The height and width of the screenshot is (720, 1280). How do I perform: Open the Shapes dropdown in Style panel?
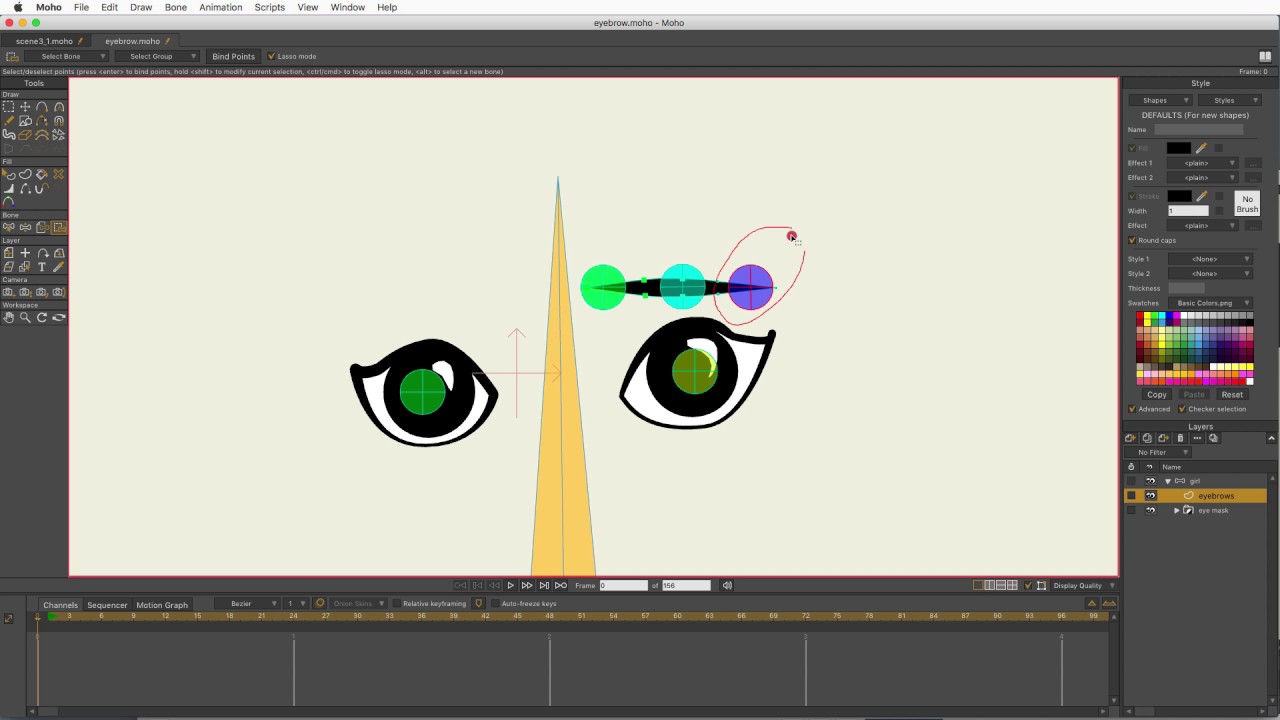click(x=1160, y=100)
